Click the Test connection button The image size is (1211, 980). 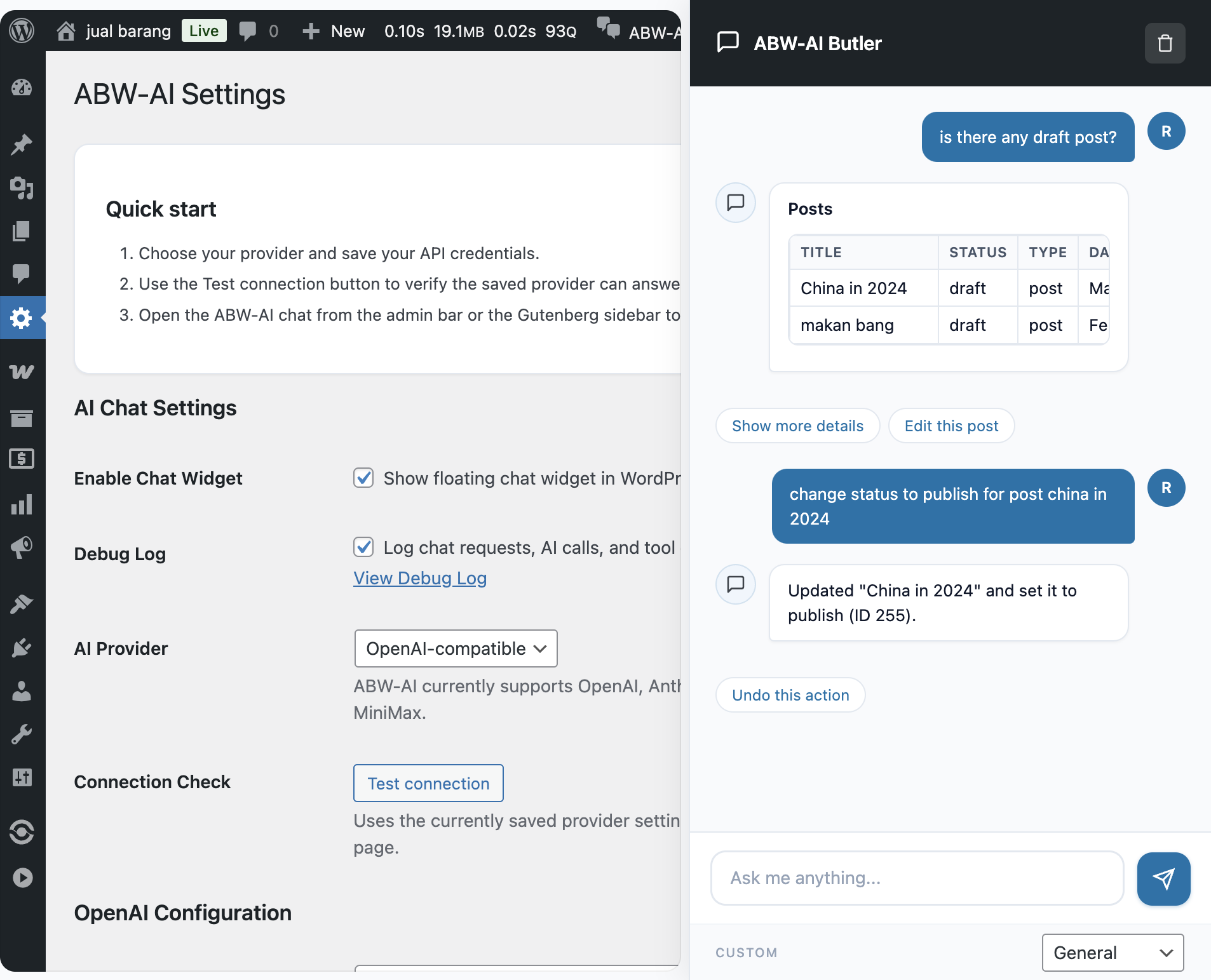[428, 783]
